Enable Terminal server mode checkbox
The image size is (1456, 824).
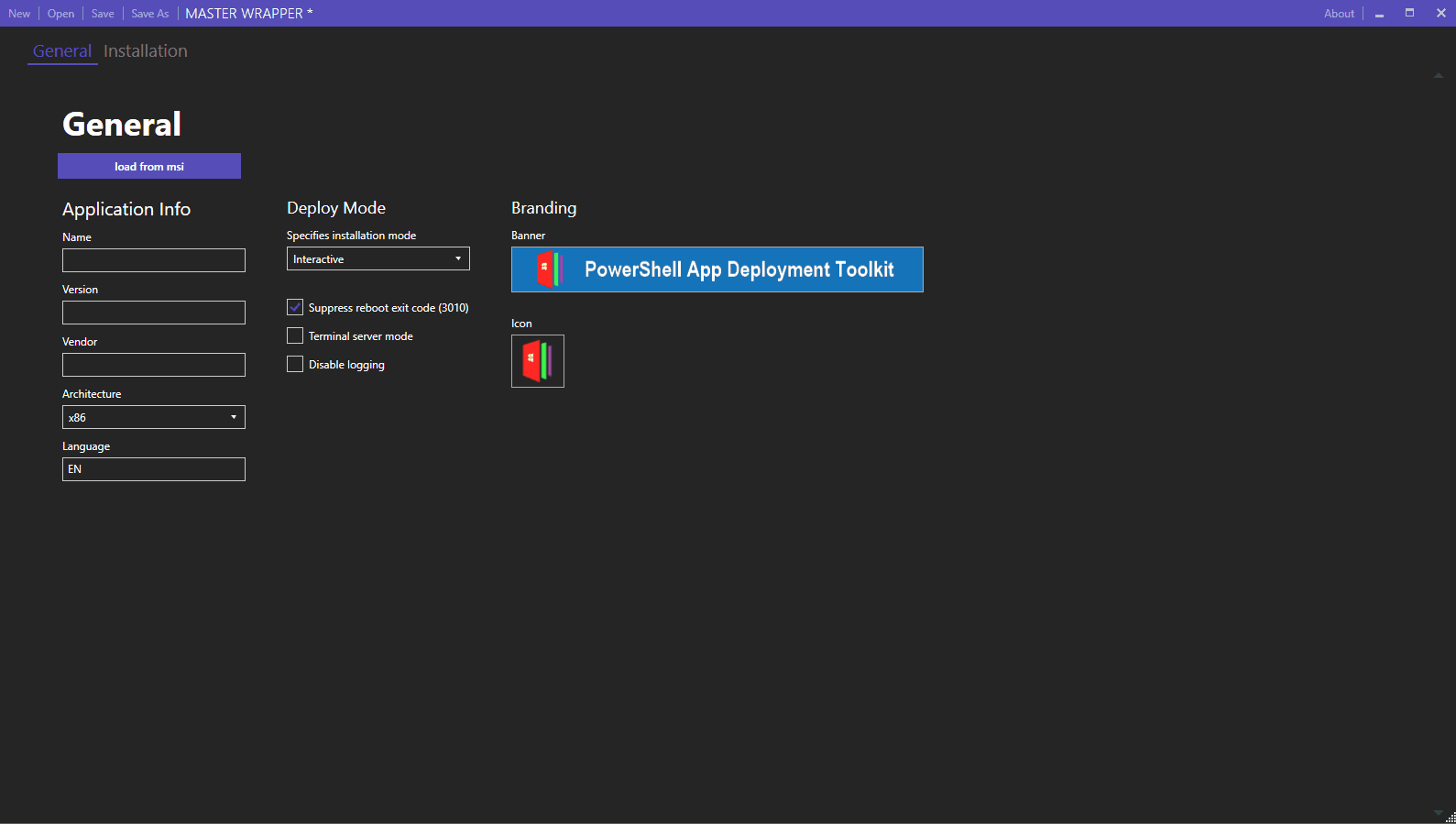295,335
